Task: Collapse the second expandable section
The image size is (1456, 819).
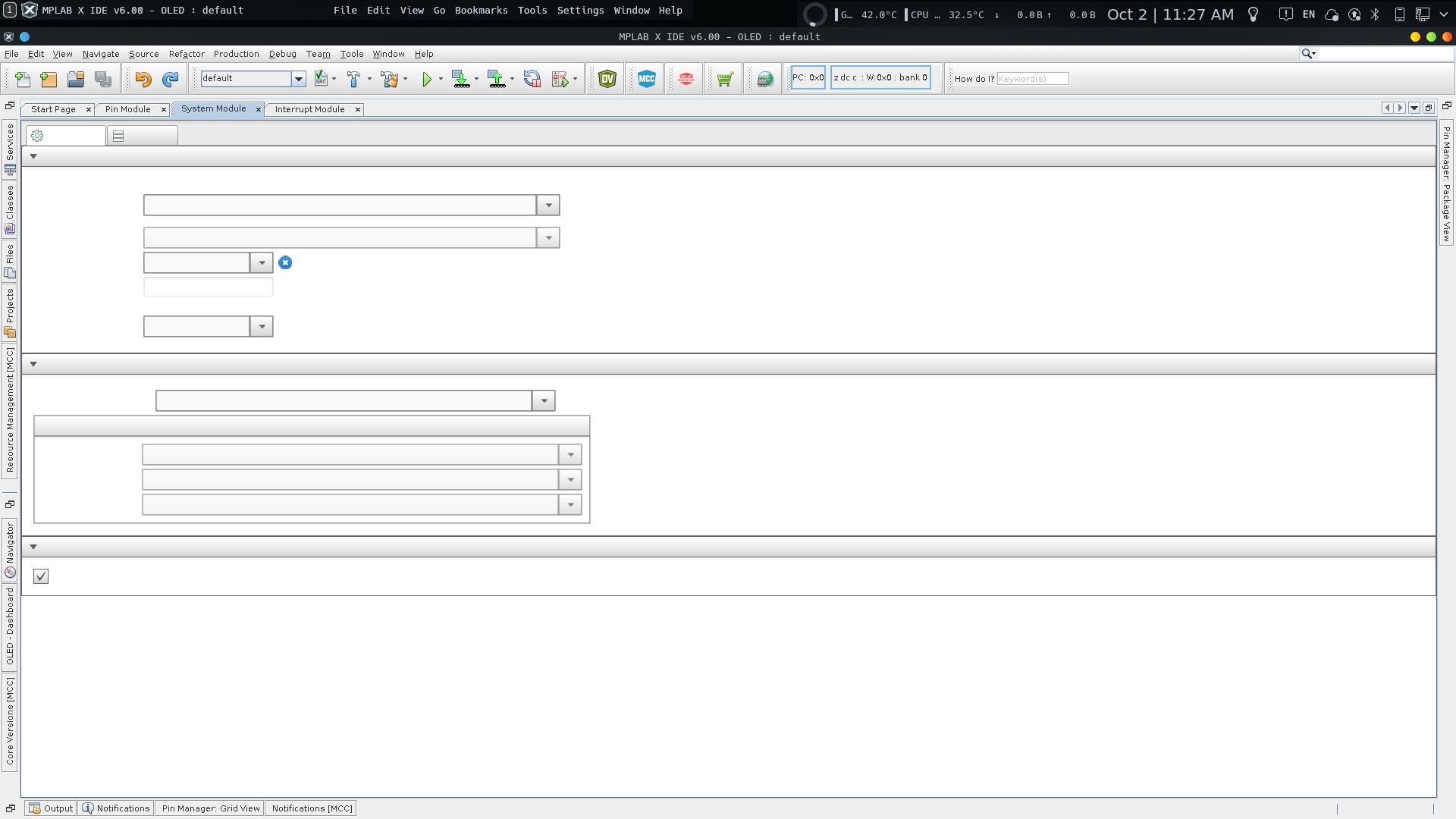Action: (33, 363)
